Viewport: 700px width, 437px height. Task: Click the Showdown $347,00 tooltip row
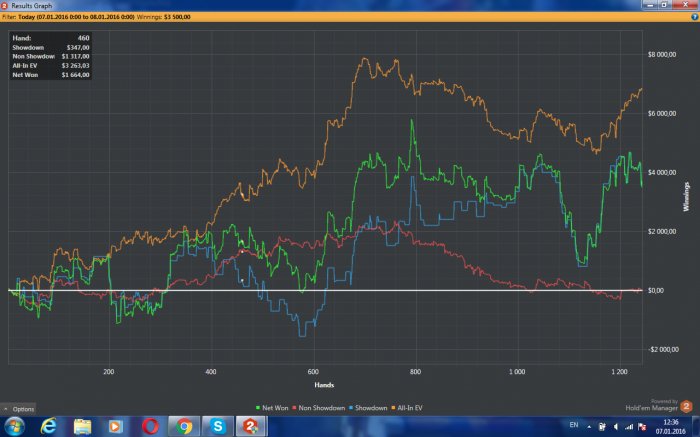pyautogui.click(x=51, y=47)
